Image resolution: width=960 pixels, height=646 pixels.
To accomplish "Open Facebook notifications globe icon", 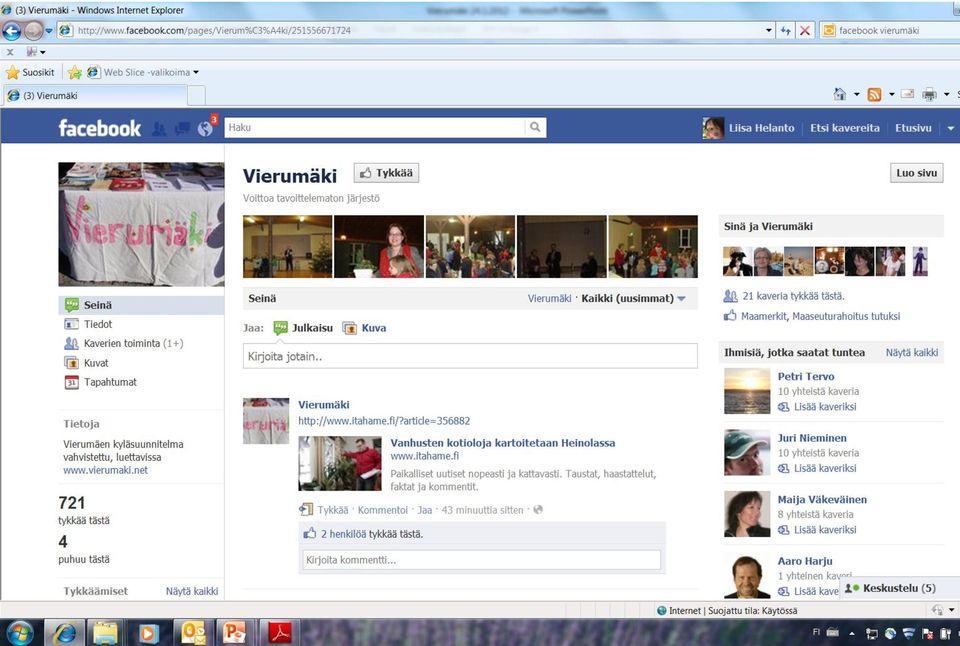I will point(205,129).
